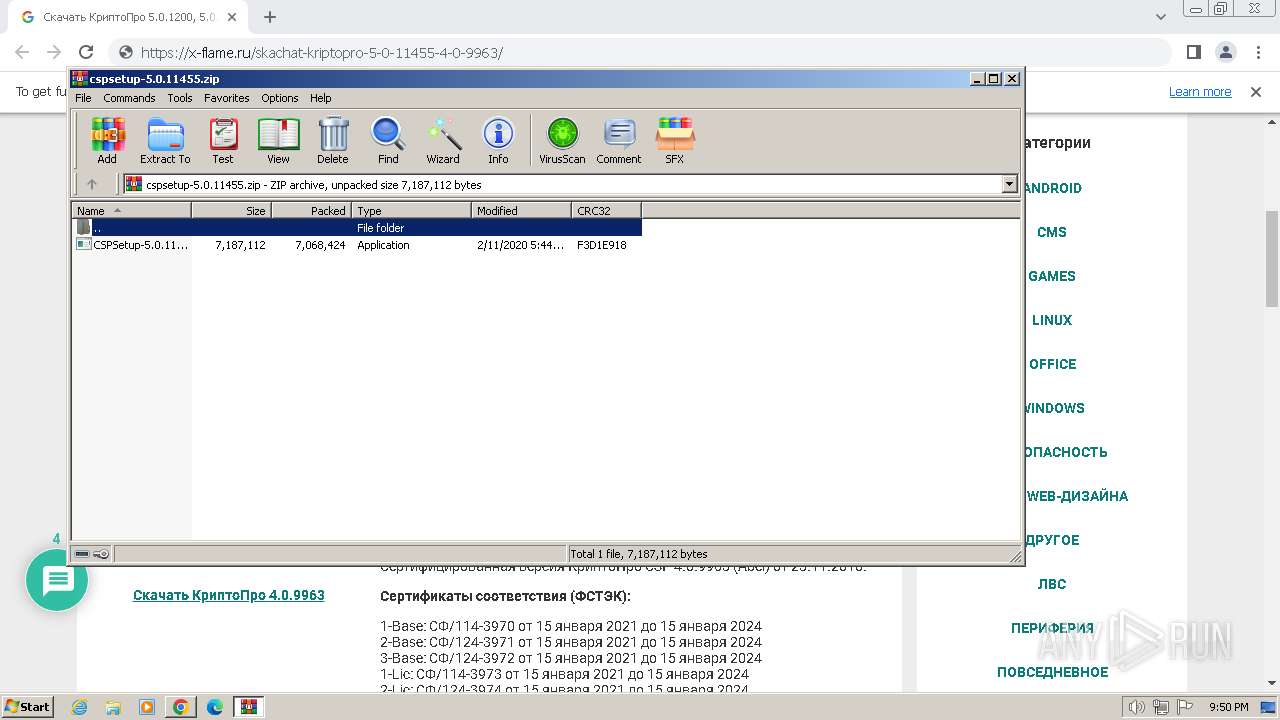Click the Learn more link

[1200, 91]
